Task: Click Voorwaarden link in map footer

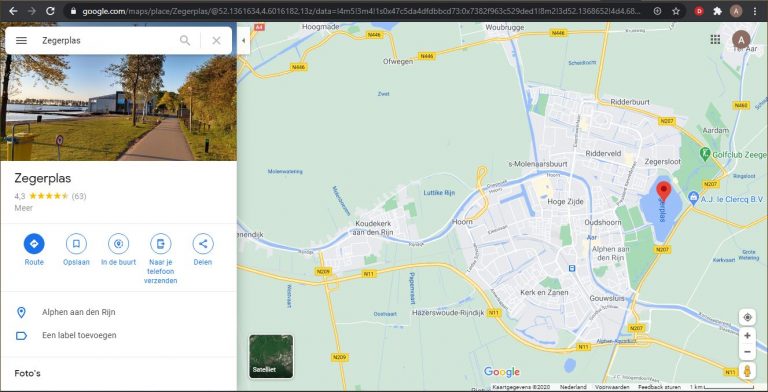Action: (x=612, y=387)
